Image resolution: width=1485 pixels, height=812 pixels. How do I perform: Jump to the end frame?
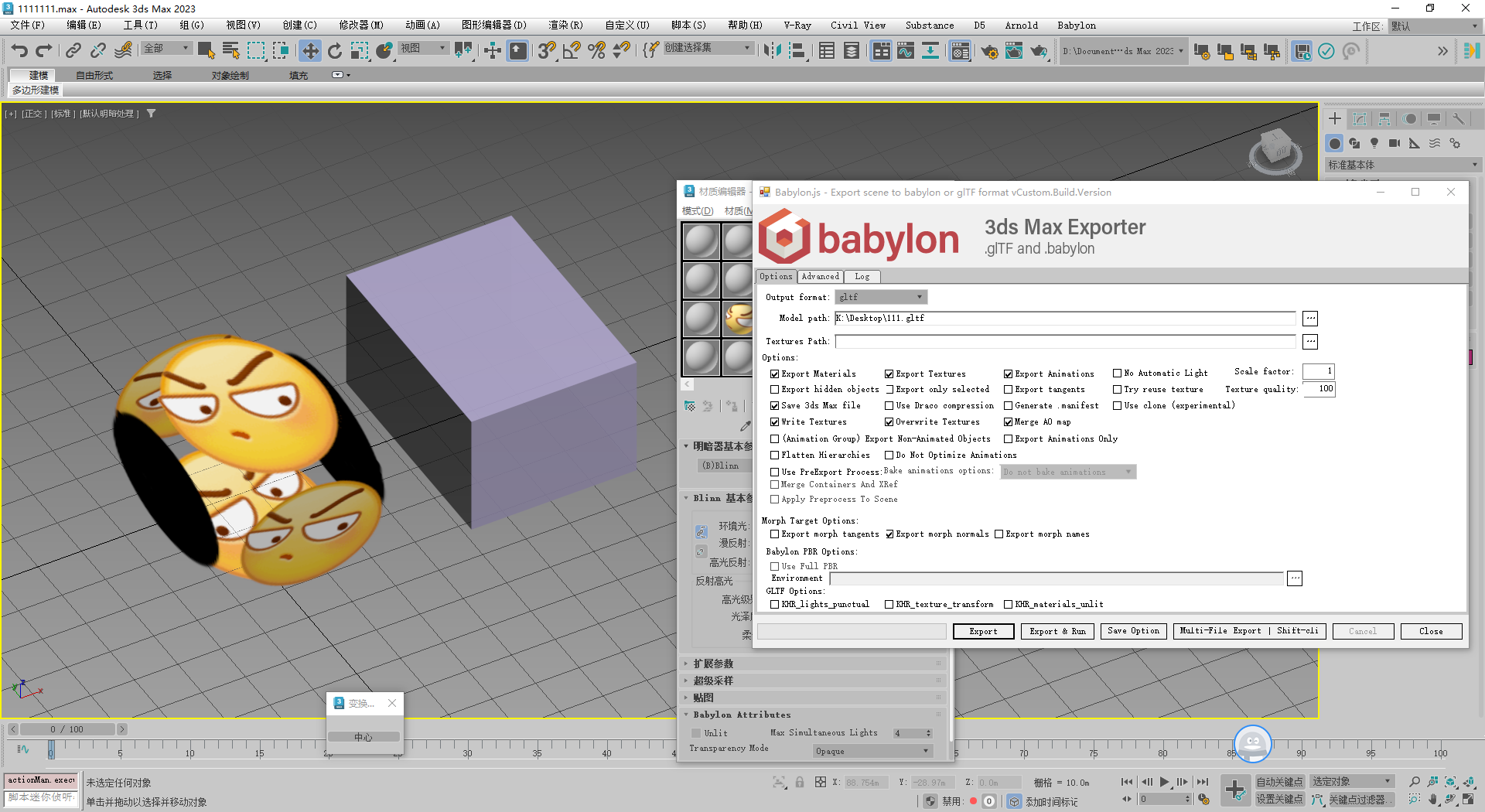[1203, 782]
